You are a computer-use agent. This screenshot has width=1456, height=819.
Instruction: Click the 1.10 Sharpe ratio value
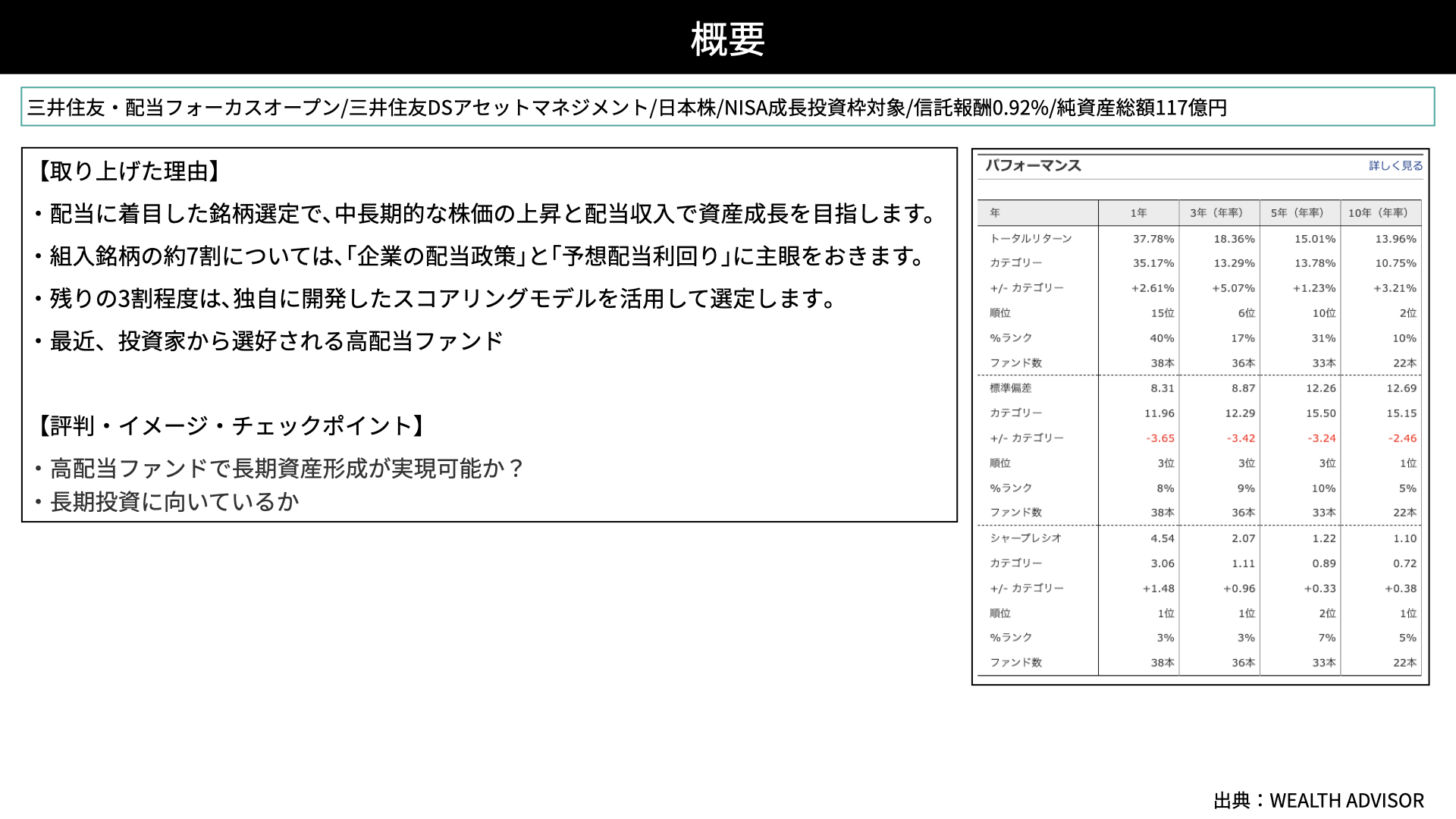(1405, 538)
